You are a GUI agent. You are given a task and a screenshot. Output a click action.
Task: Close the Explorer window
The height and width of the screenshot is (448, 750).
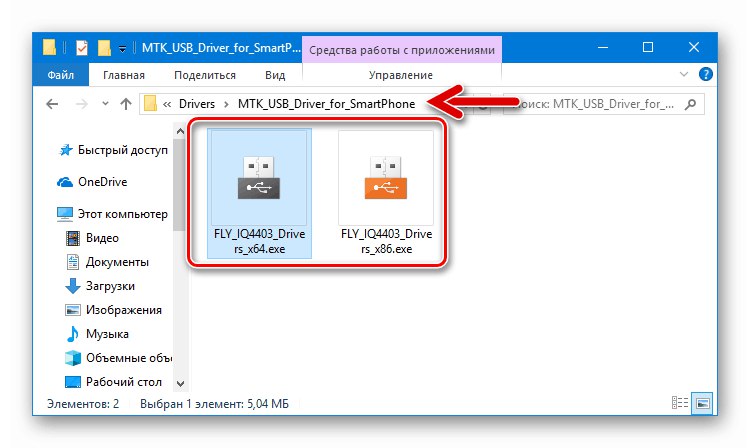(694, 47)
